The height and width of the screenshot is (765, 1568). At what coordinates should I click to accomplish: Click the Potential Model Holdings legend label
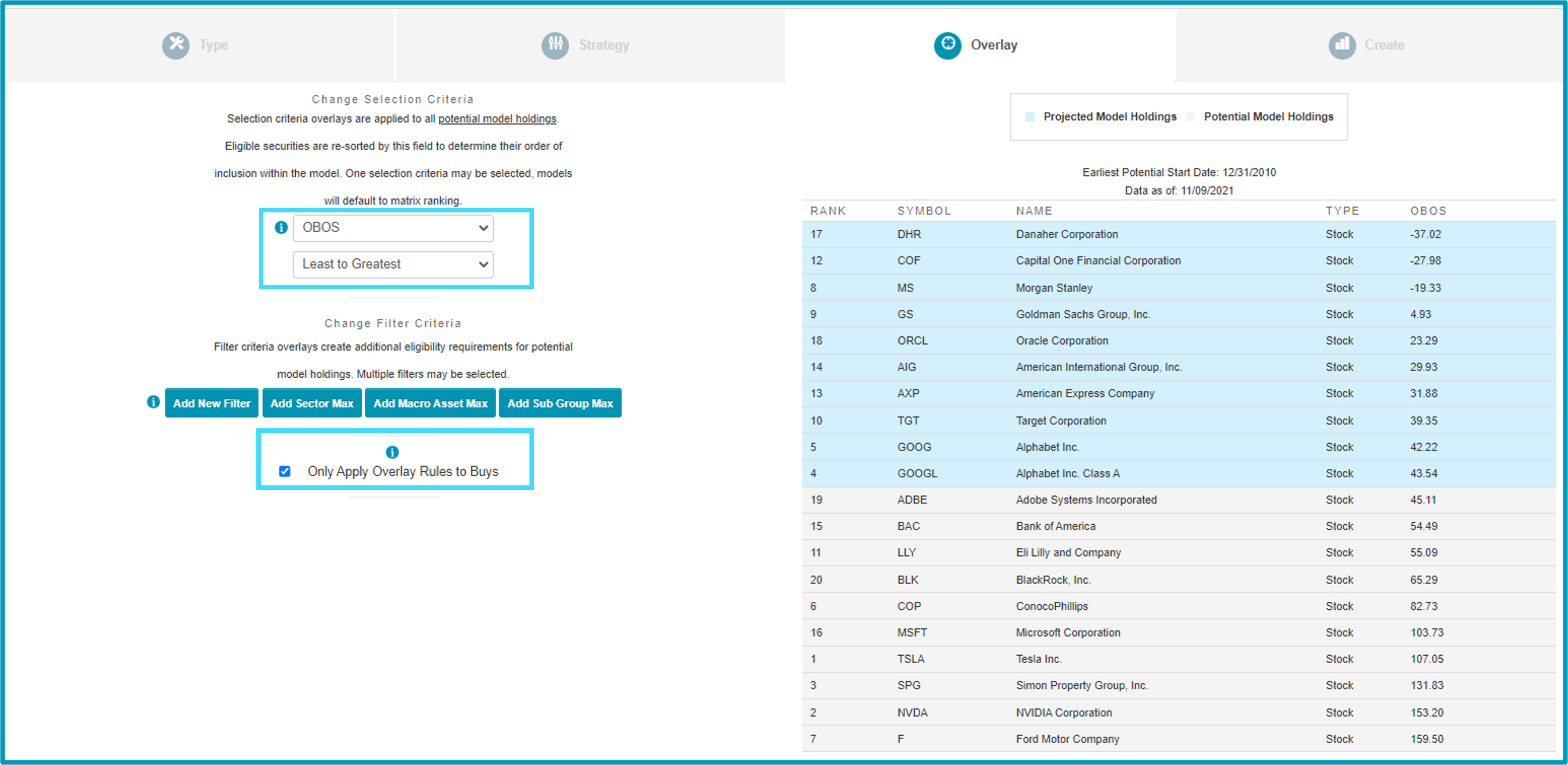(x=1269, y=117)
